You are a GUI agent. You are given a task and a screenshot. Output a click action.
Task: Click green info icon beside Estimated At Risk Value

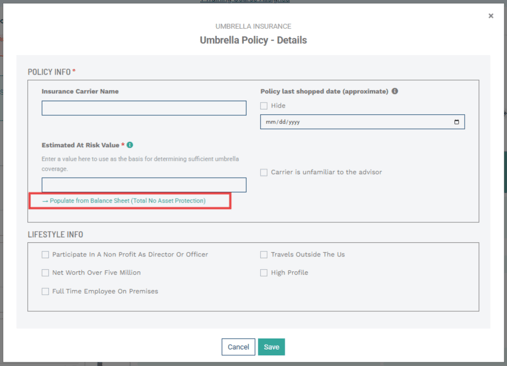[x=130, y=145]
